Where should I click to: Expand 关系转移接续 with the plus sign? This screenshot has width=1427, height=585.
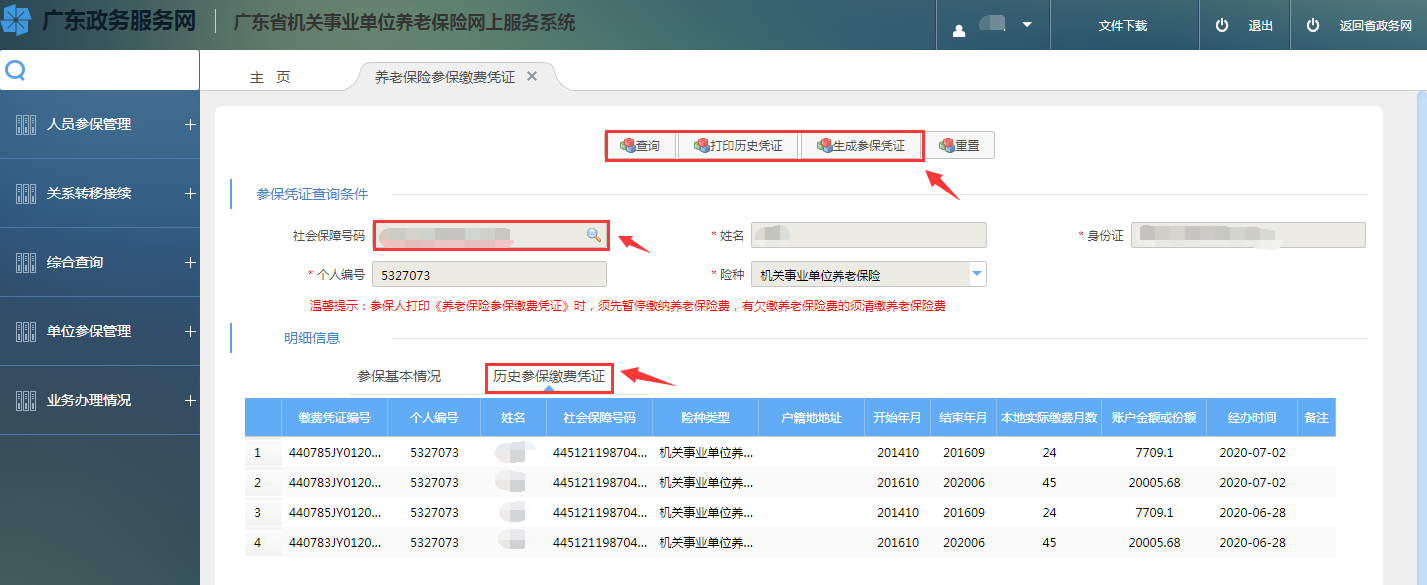[190, 194]
